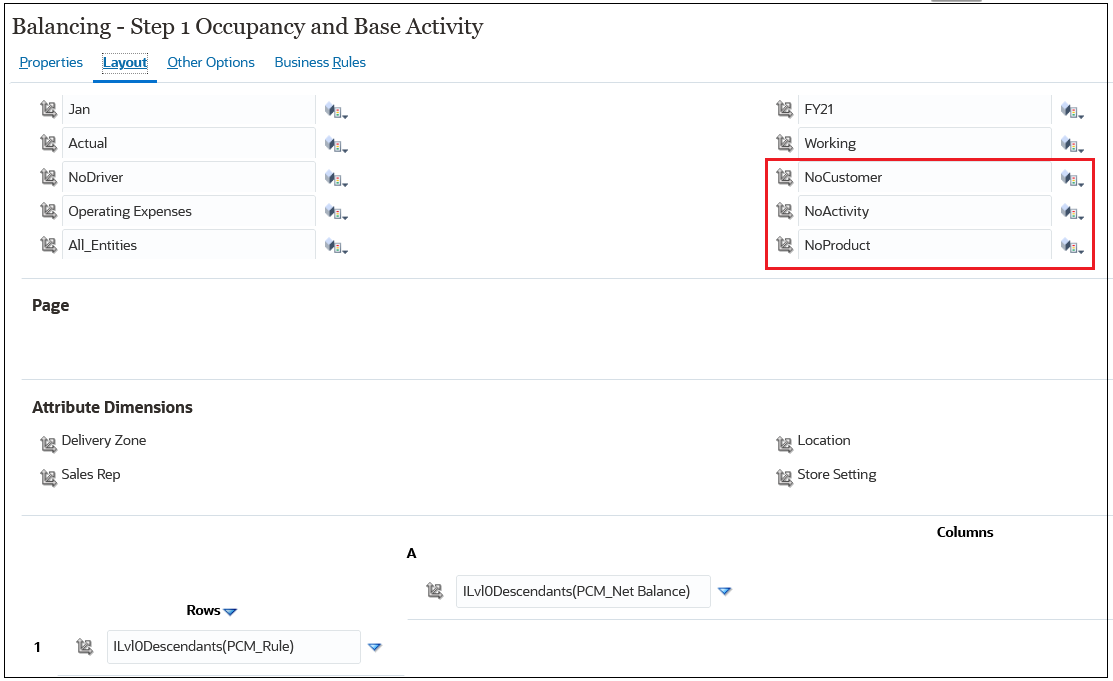This screenshot has height=681, width=1113.
Task: Click dimension icon beside PCM_Net Balance column
Action: click(434, 591)
